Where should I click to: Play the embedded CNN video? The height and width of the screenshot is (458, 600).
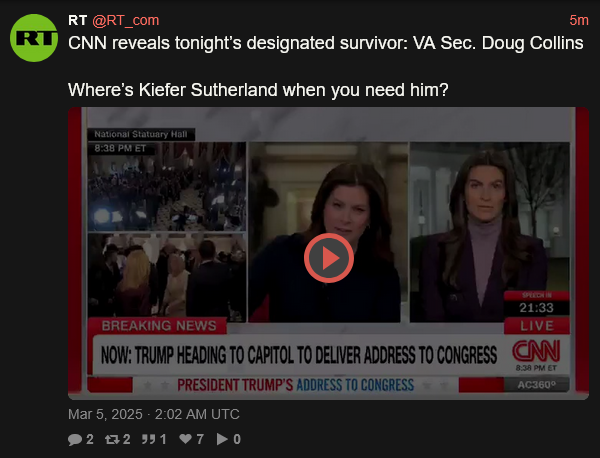tap(329, 258)
